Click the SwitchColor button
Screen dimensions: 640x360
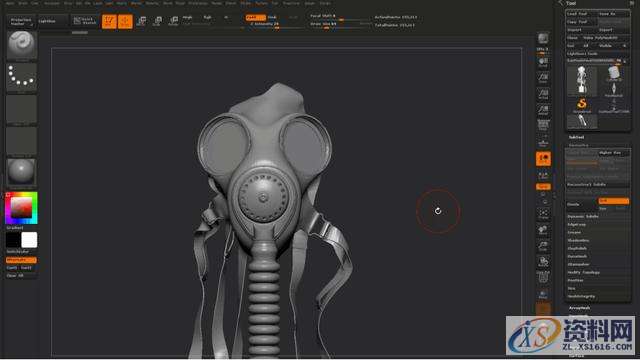point(18,251)
